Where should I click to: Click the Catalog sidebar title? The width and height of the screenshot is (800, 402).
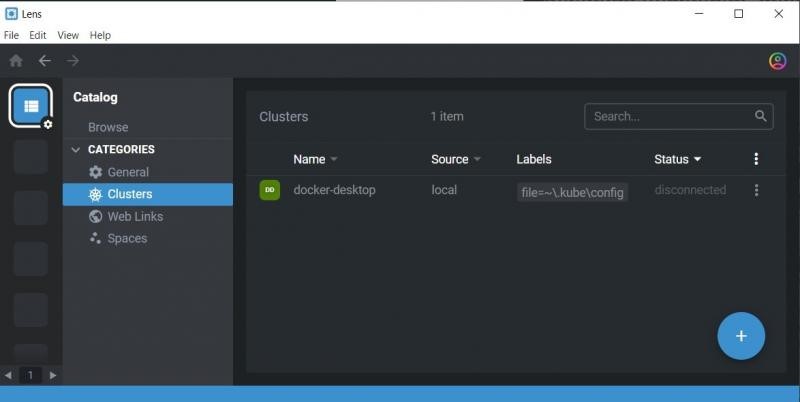(95, 97)
